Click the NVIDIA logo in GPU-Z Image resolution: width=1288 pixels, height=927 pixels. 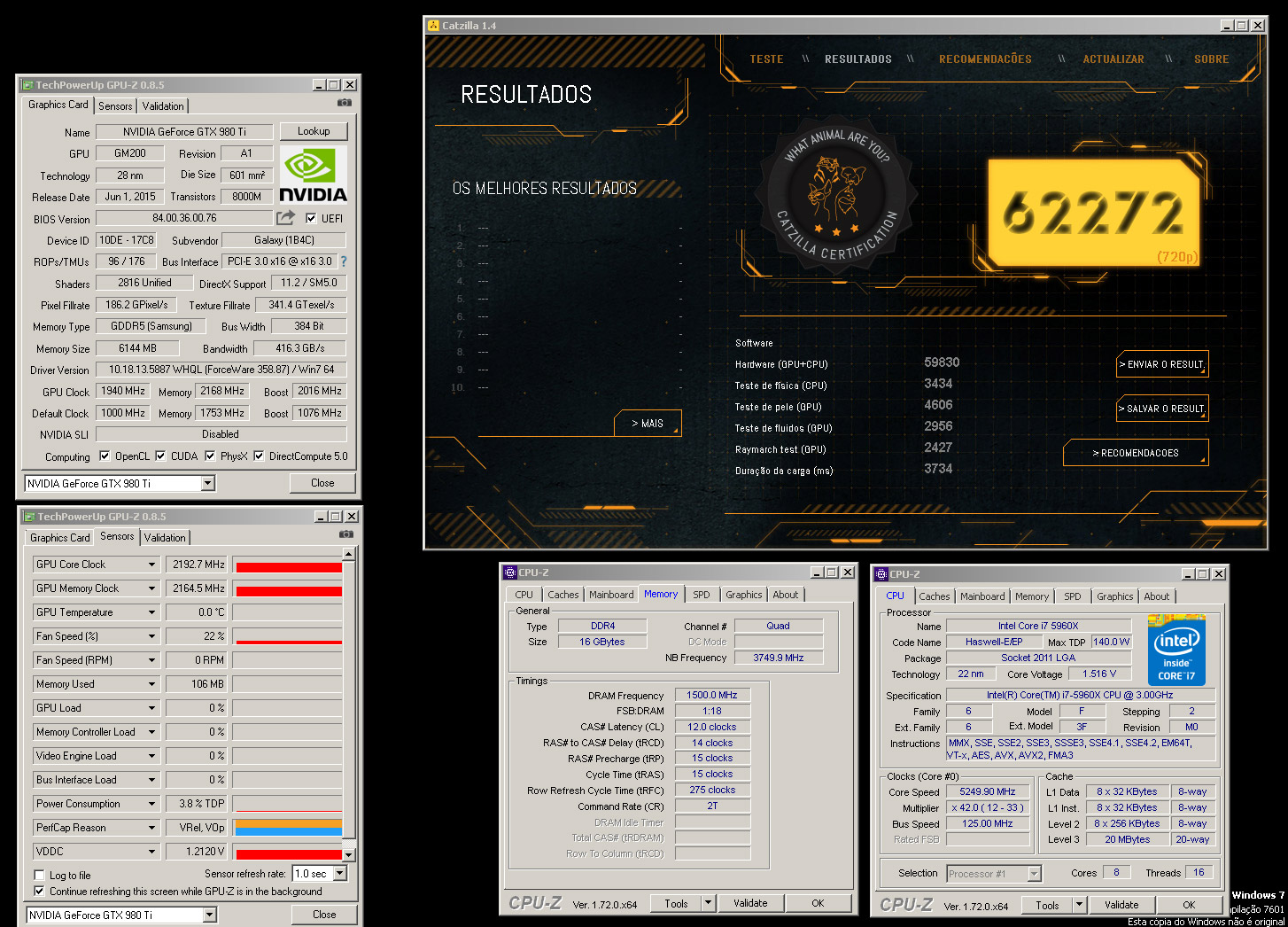[314, 175]
